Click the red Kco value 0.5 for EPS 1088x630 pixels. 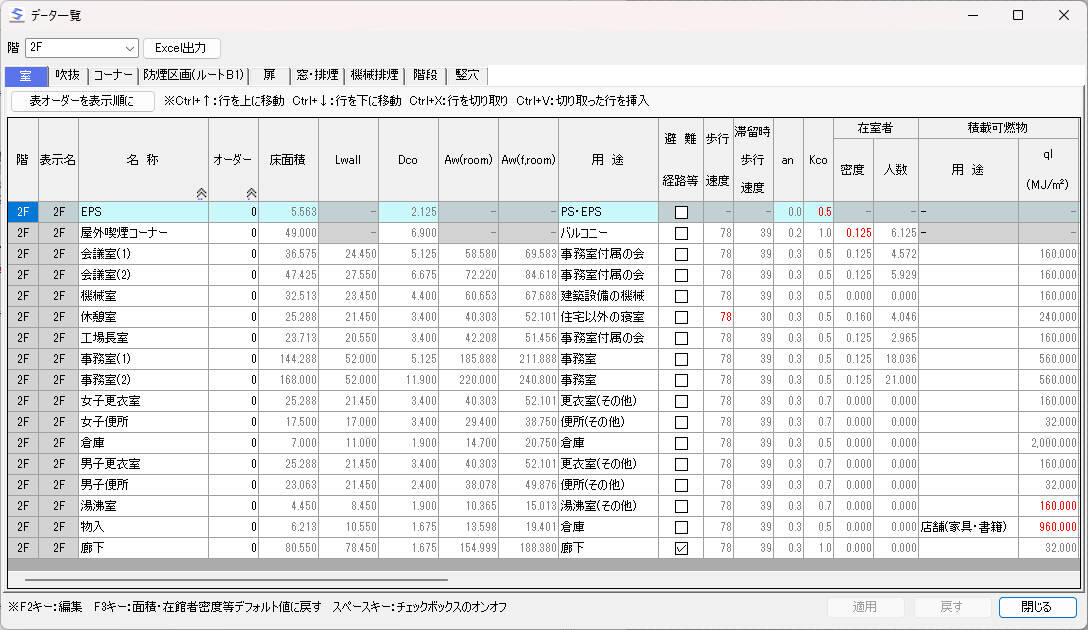(819, 212)
